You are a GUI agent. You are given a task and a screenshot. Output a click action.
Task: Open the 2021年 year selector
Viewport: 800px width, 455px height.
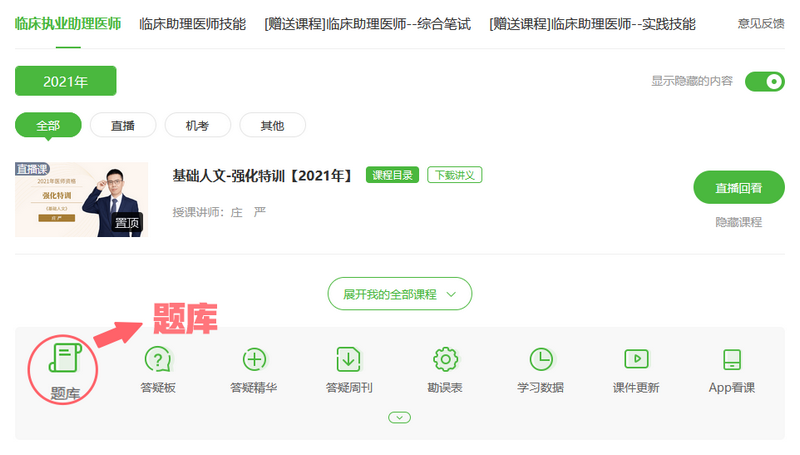tap(66, 81)
